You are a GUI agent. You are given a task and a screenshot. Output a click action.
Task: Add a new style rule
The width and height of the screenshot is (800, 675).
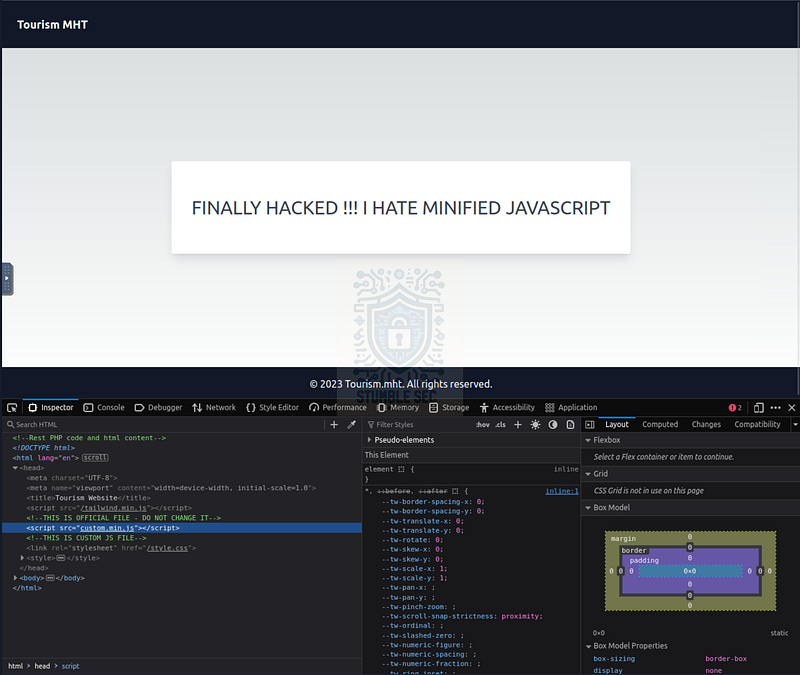(x=518, y=424)
